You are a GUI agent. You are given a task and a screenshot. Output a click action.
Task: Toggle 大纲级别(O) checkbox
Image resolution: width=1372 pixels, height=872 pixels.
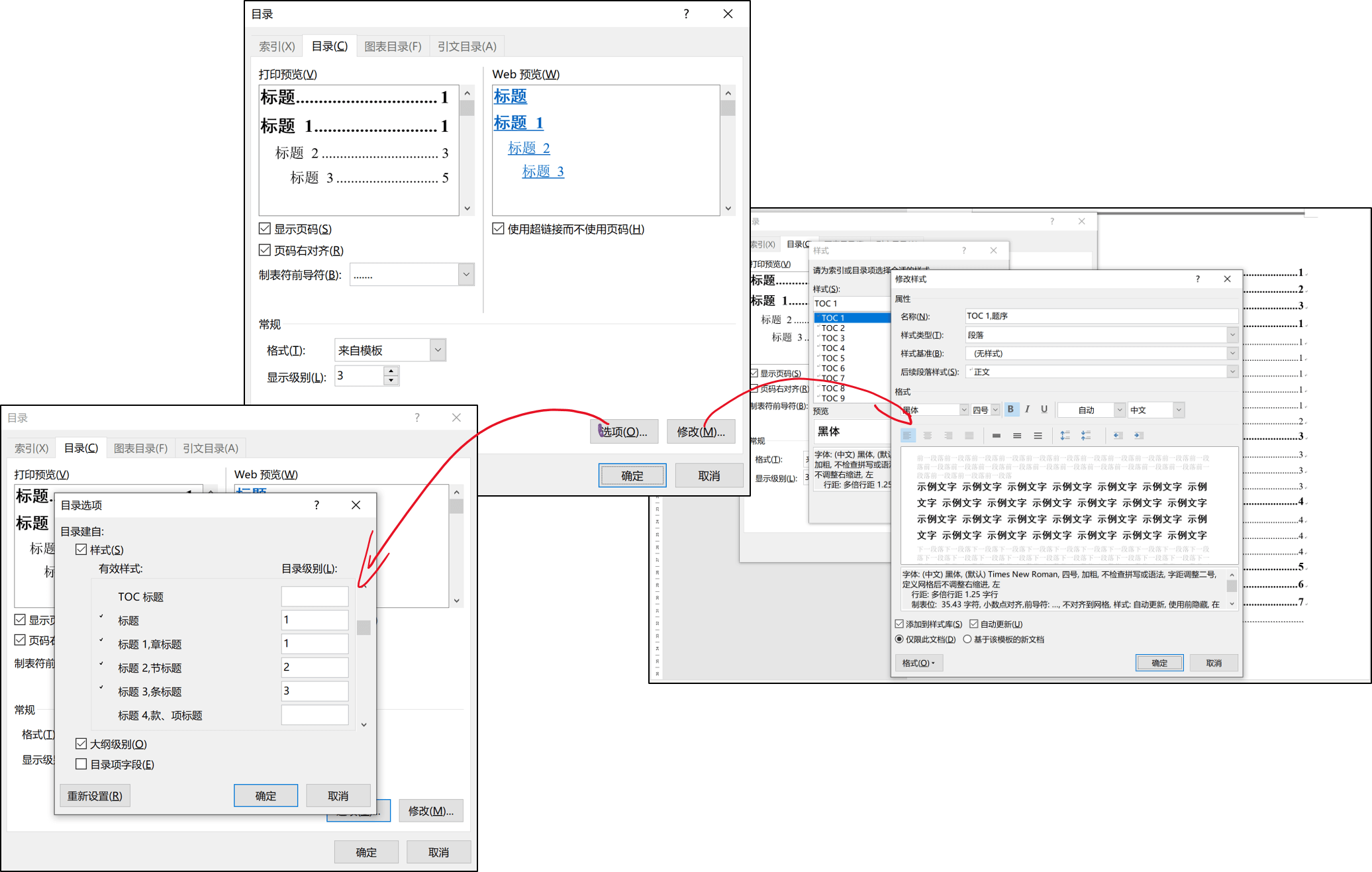(x=81, y=744)
